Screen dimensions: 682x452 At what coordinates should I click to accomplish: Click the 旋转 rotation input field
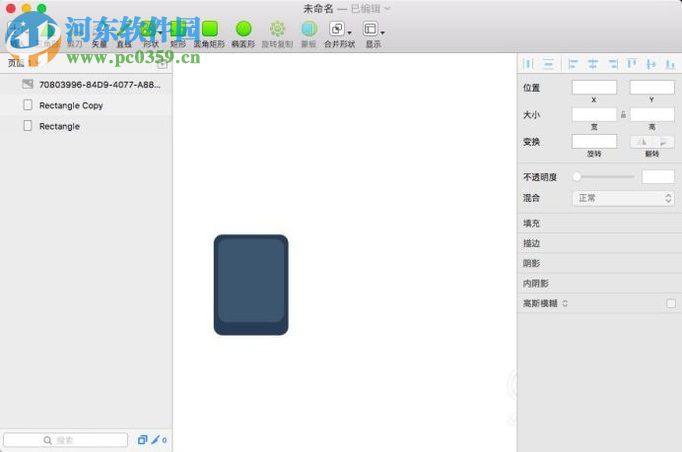(x=594, y=141)
